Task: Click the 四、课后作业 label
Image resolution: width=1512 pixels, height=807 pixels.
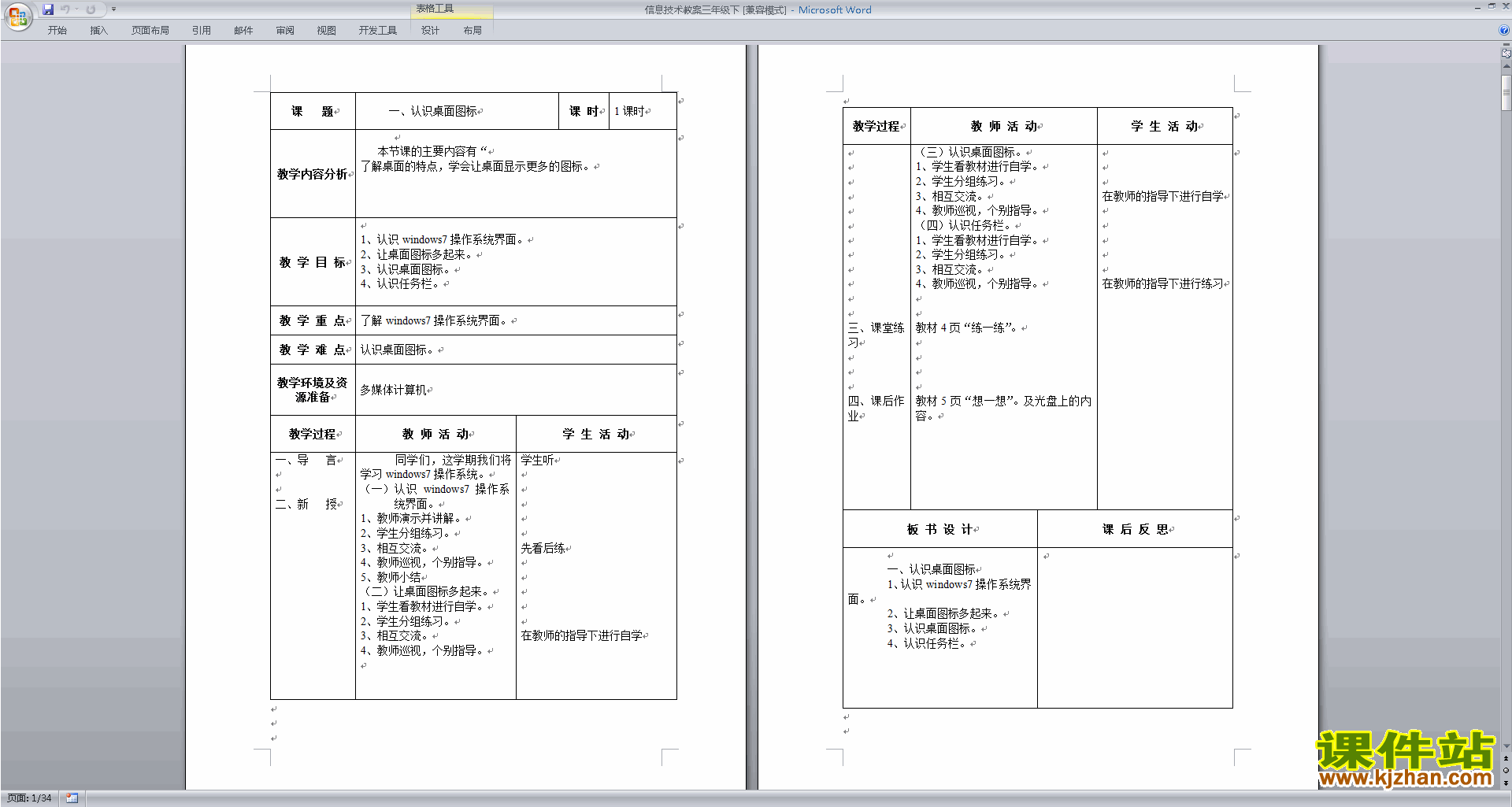Action: [876, 408]
